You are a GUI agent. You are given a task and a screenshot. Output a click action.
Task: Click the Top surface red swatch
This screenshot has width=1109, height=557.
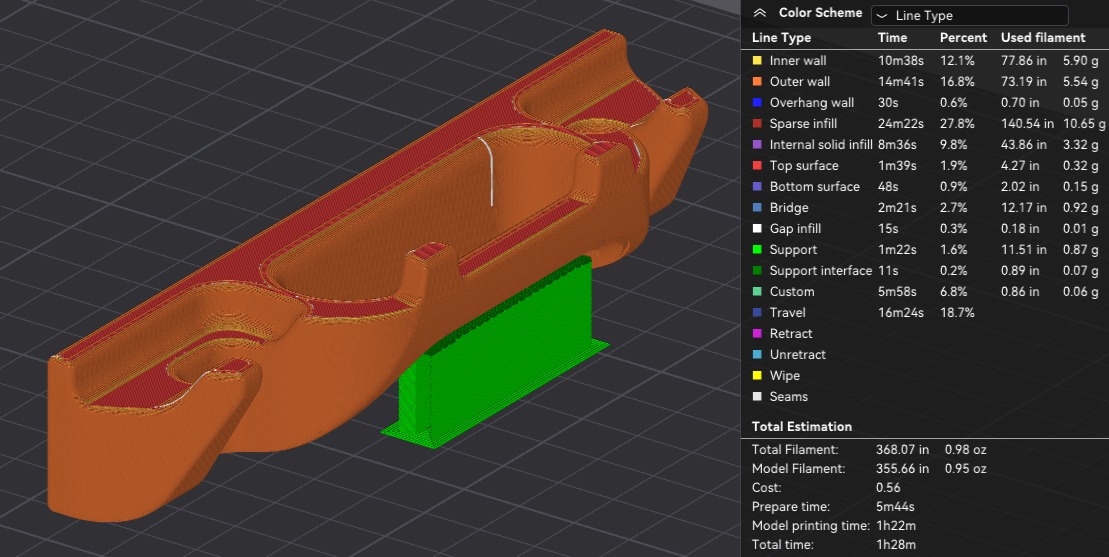click(x=757, y=165)
